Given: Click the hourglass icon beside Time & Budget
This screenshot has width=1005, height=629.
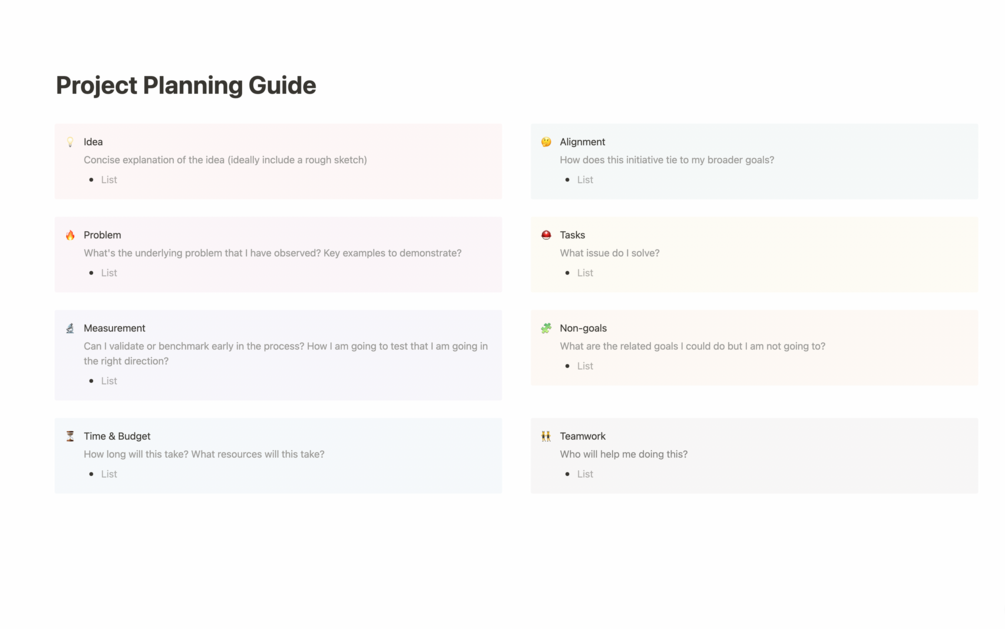Looking at the screenshot, I should point(70,436).
